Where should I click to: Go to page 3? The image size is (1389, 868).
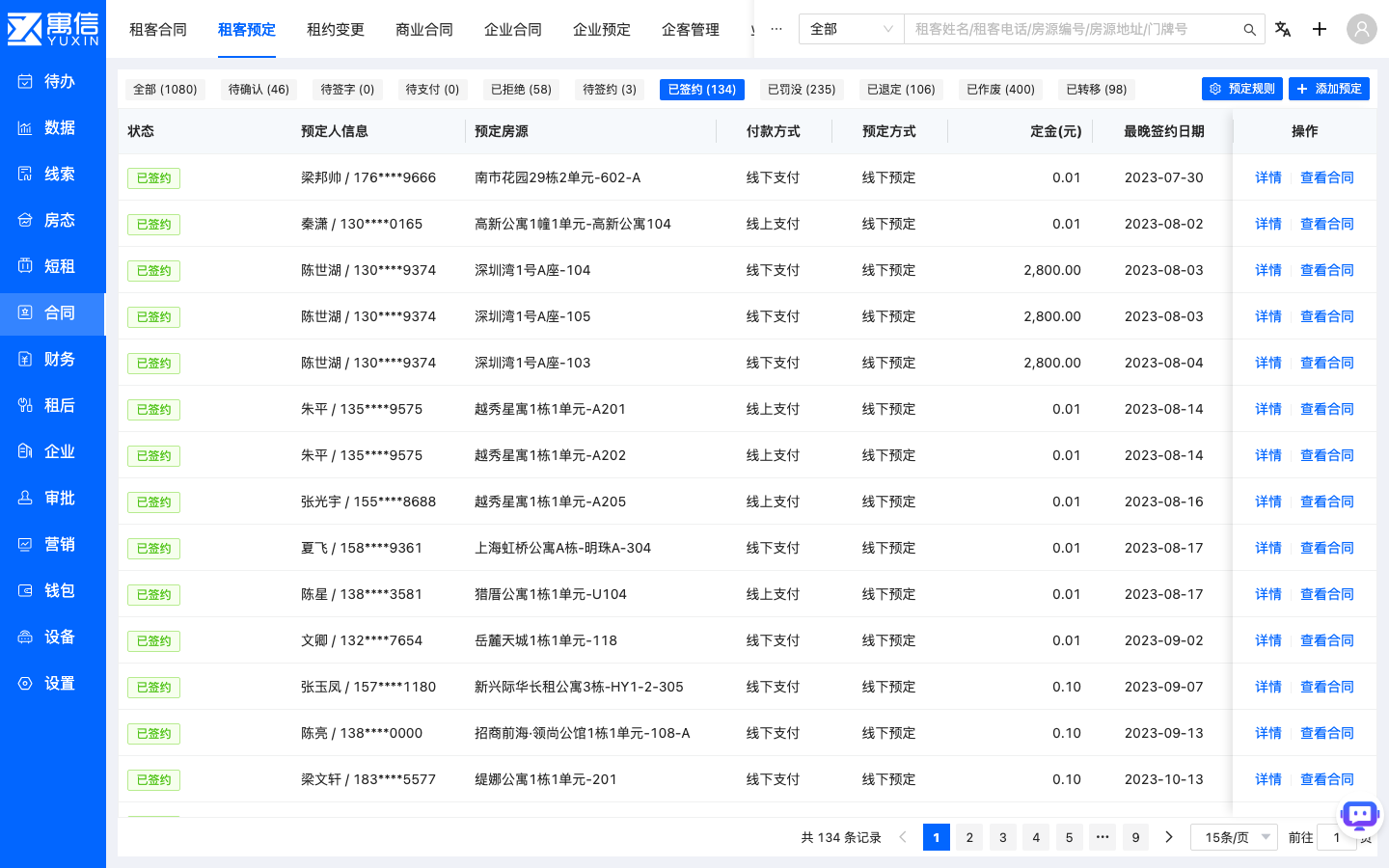1003,837
